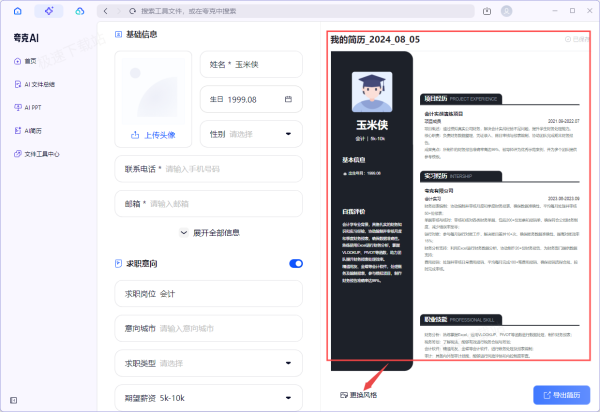
Task: Open AI 文件总结 in the sidebar
Action: [x=34, y=85]
